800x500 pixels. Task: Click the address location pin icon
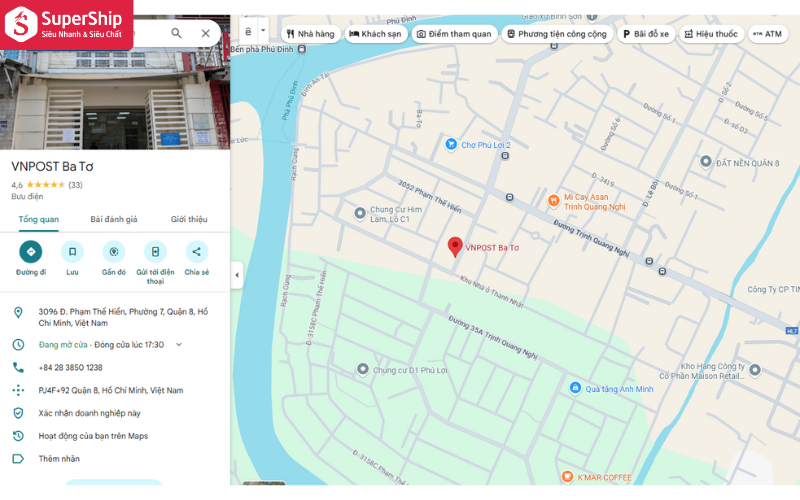[18, 313]
